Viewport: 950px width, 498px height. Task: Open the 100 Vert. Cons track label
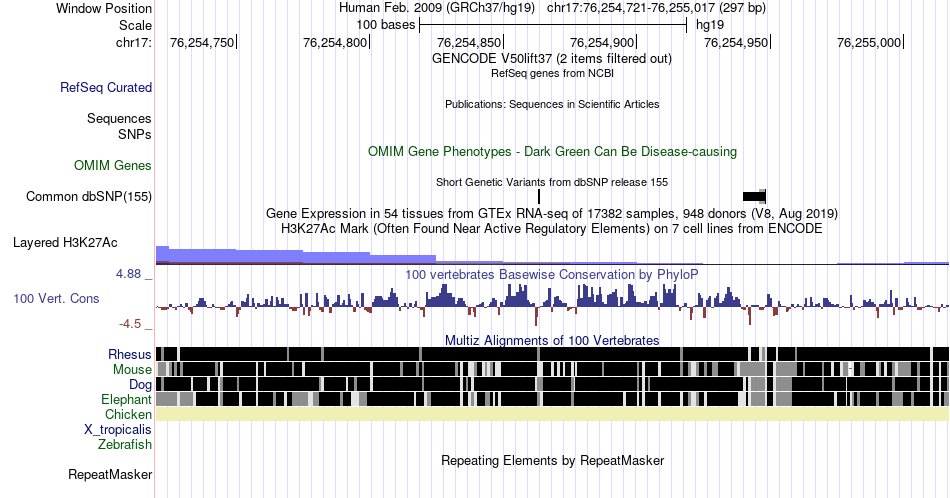point(56,299)
